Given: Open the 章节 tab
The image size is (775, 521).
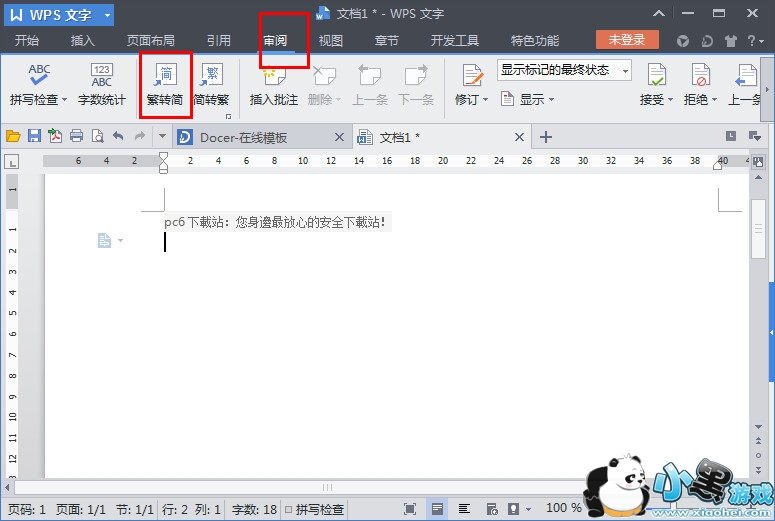Looking at the screenshot, I should [387, 41].
